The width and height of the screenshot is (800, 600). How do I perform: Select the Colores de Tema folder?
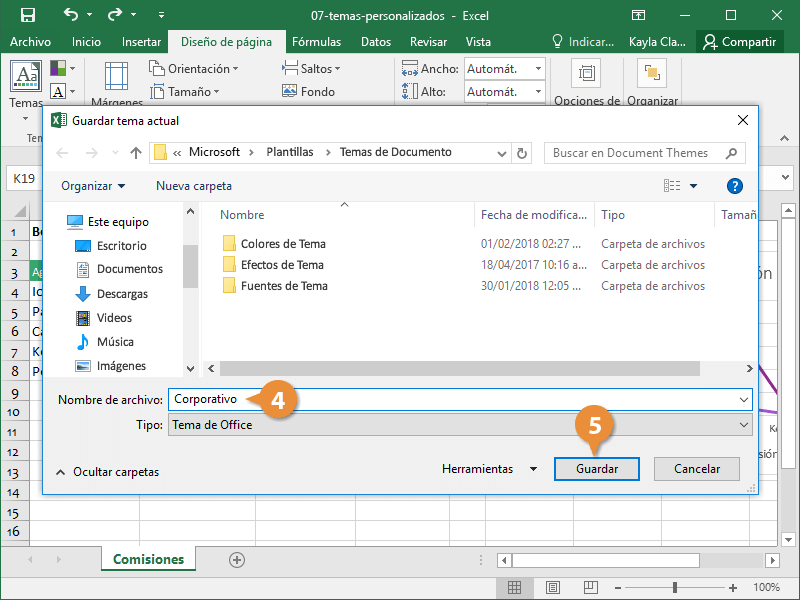[x=282, y=244]
